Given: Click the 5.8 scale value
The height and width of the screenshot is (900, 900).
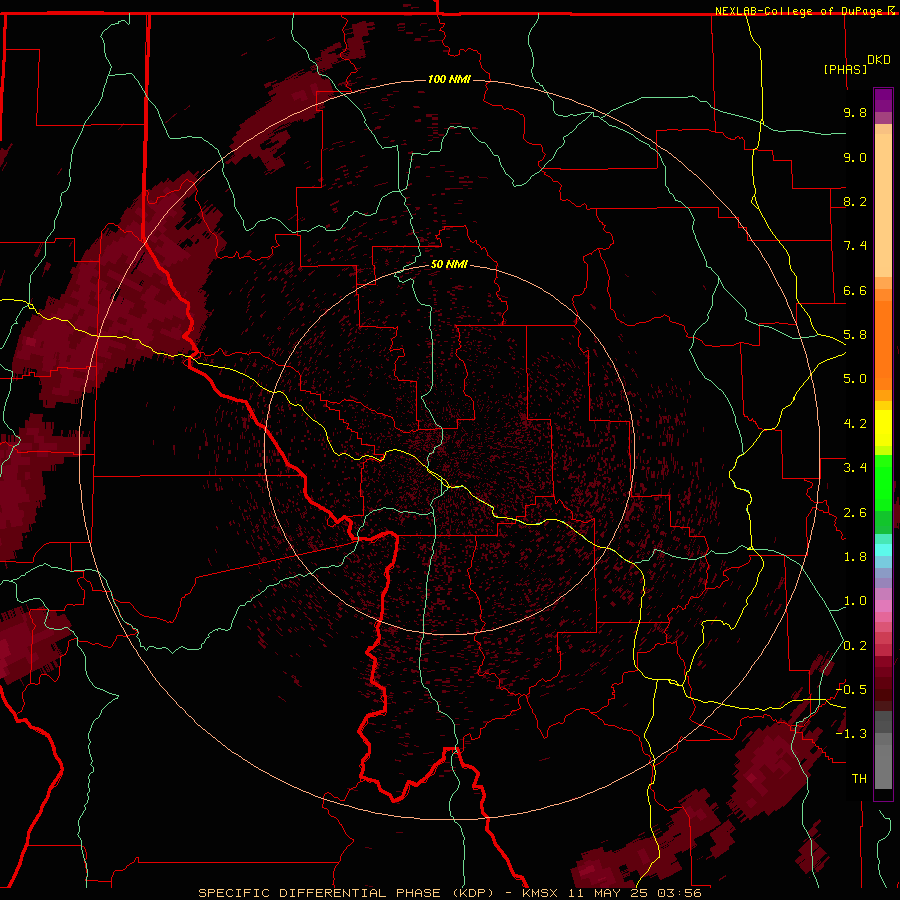Looking at the screenshot, I should click(x=855, y=335).
